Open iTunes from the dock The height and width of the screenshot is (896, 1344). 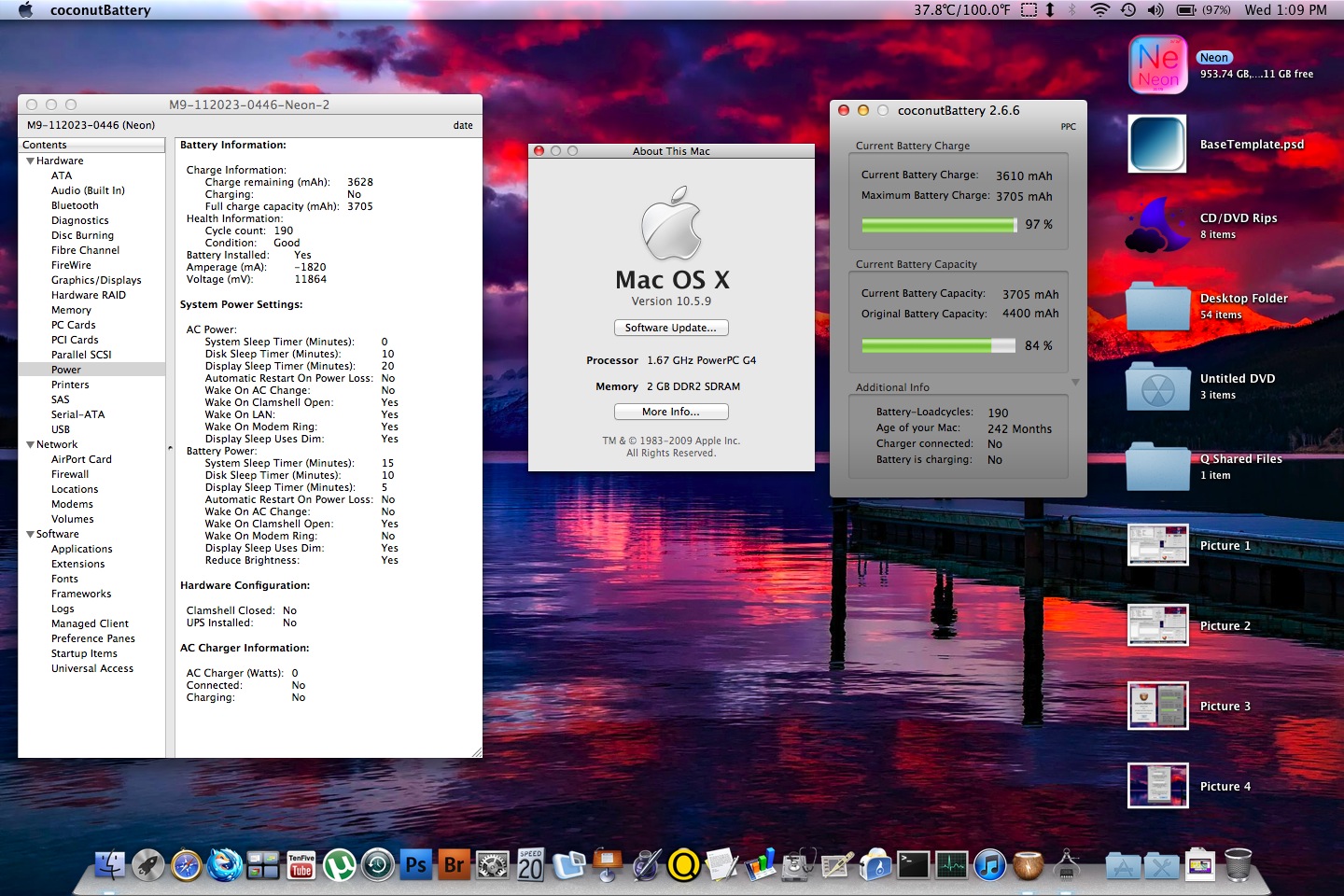coord(989,865)
